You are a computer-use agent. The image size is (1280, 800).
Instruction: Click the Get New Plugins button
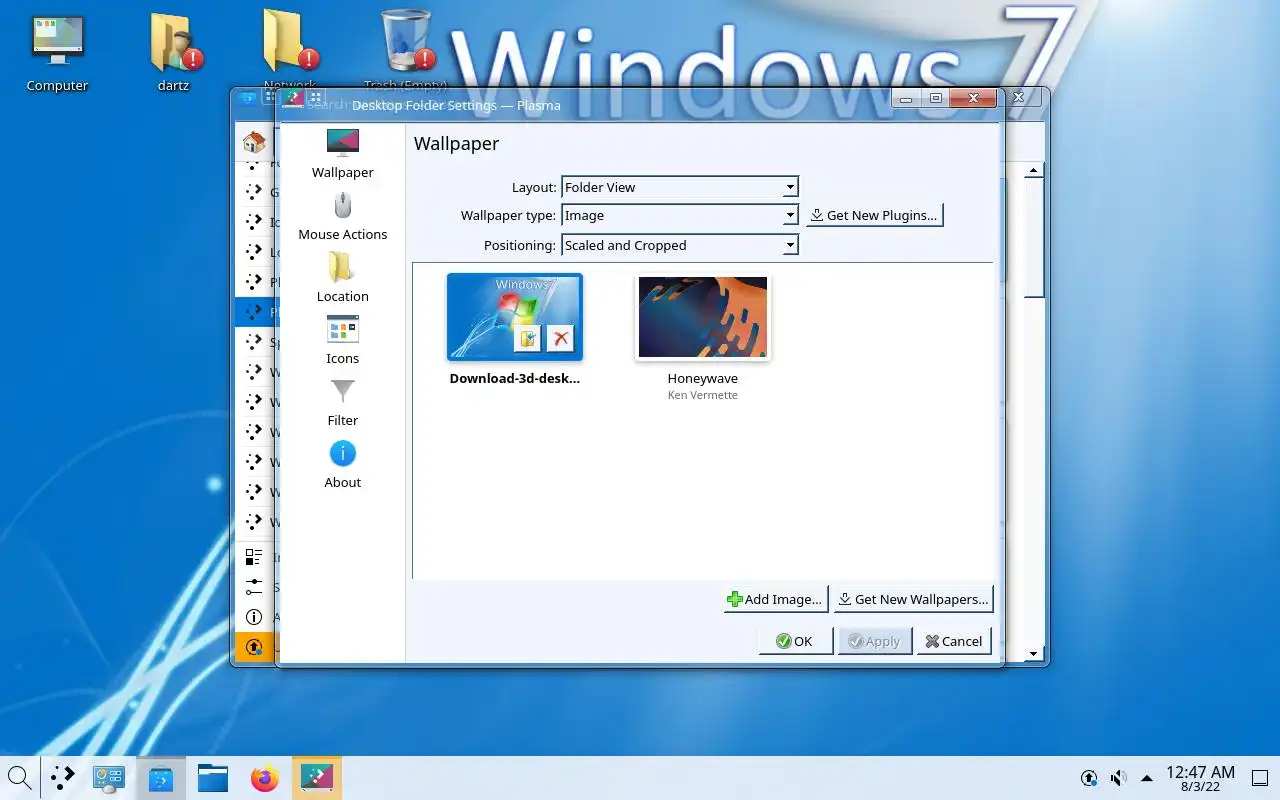tap(874, 215)
